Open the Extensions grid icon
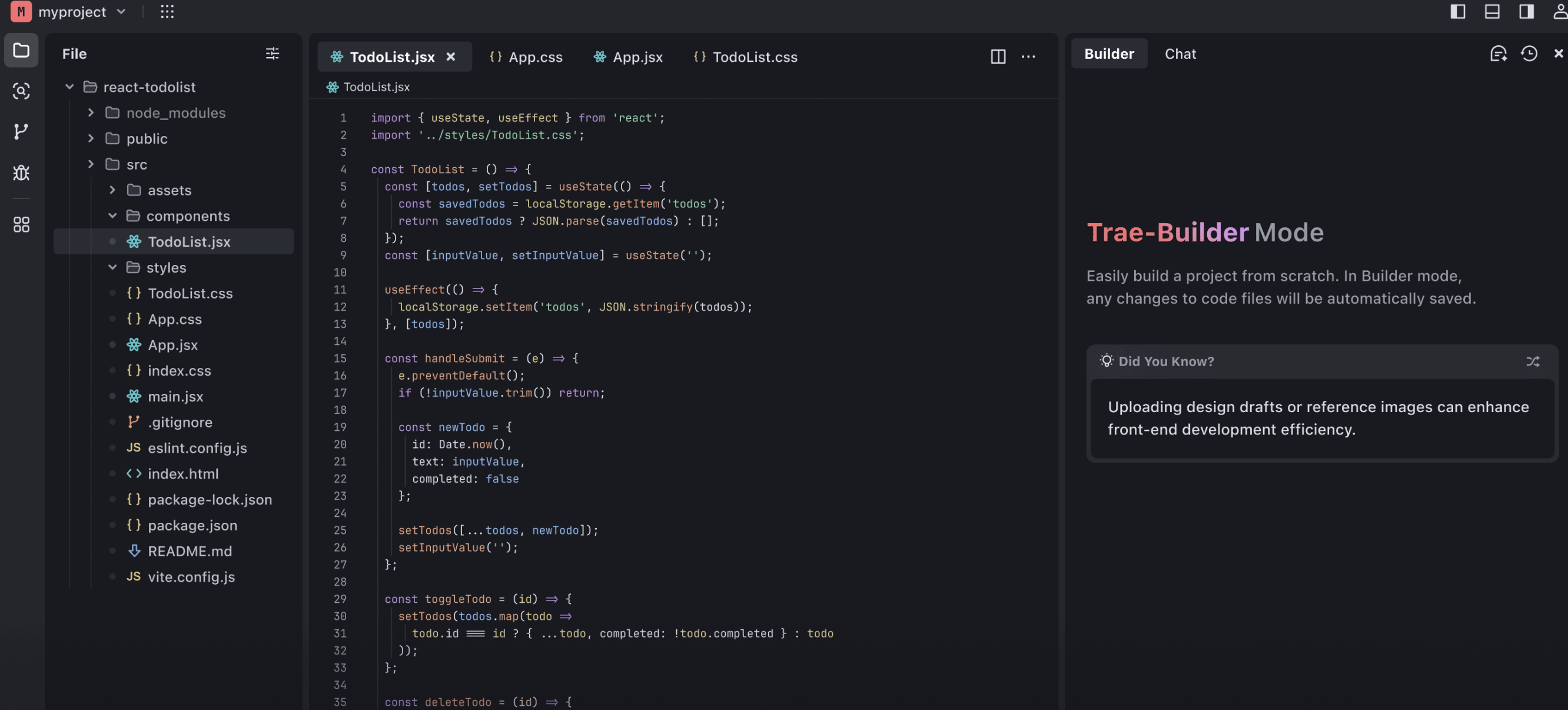 tap(21, 225)
